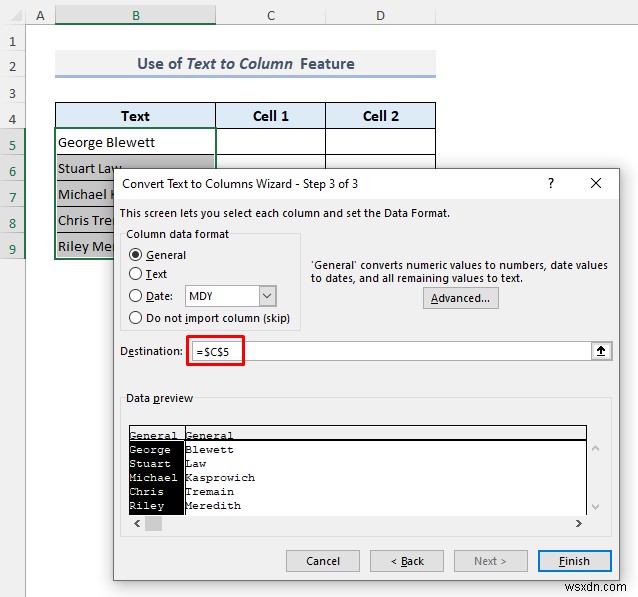Click the grayed-out Next > button
This screenshot has height=597, width=638.
[491, 561]
